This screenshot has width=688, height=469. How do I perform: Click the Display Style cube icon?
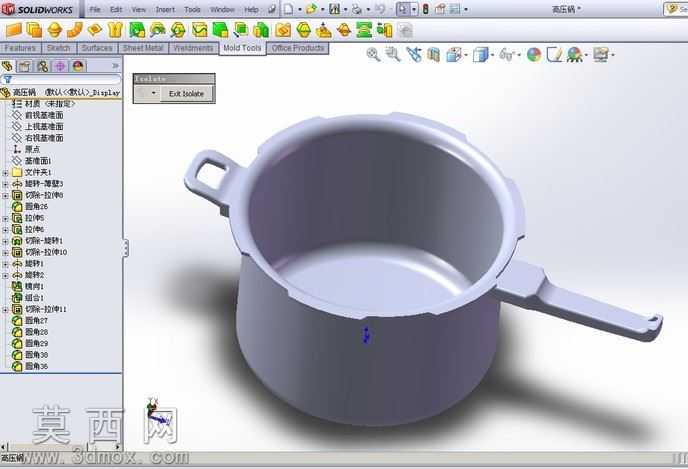tap(480, 55)
